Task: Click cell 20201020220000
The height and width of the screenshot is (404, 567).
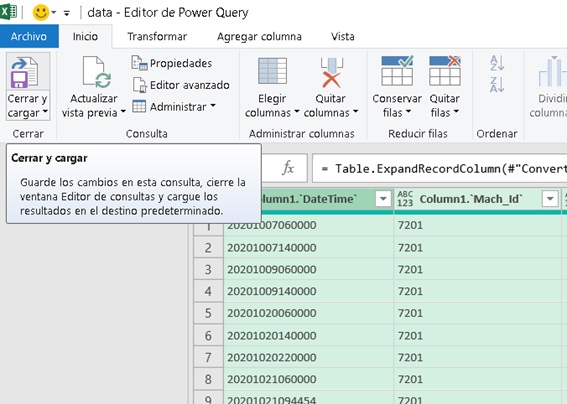Action: coord(309,357)
